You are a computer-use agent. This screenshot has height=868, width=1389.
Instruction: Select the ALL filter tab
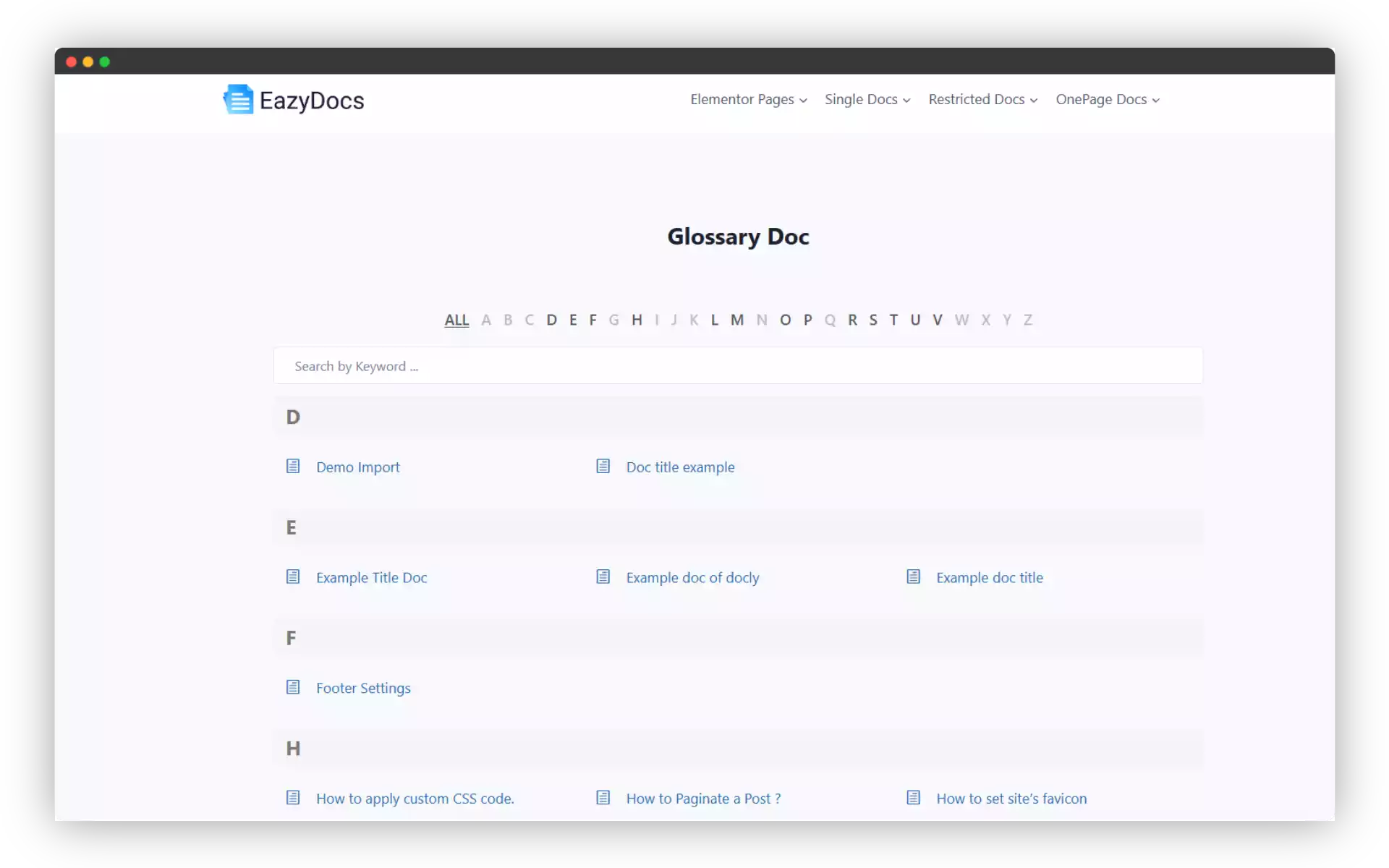tap(456, 319)
